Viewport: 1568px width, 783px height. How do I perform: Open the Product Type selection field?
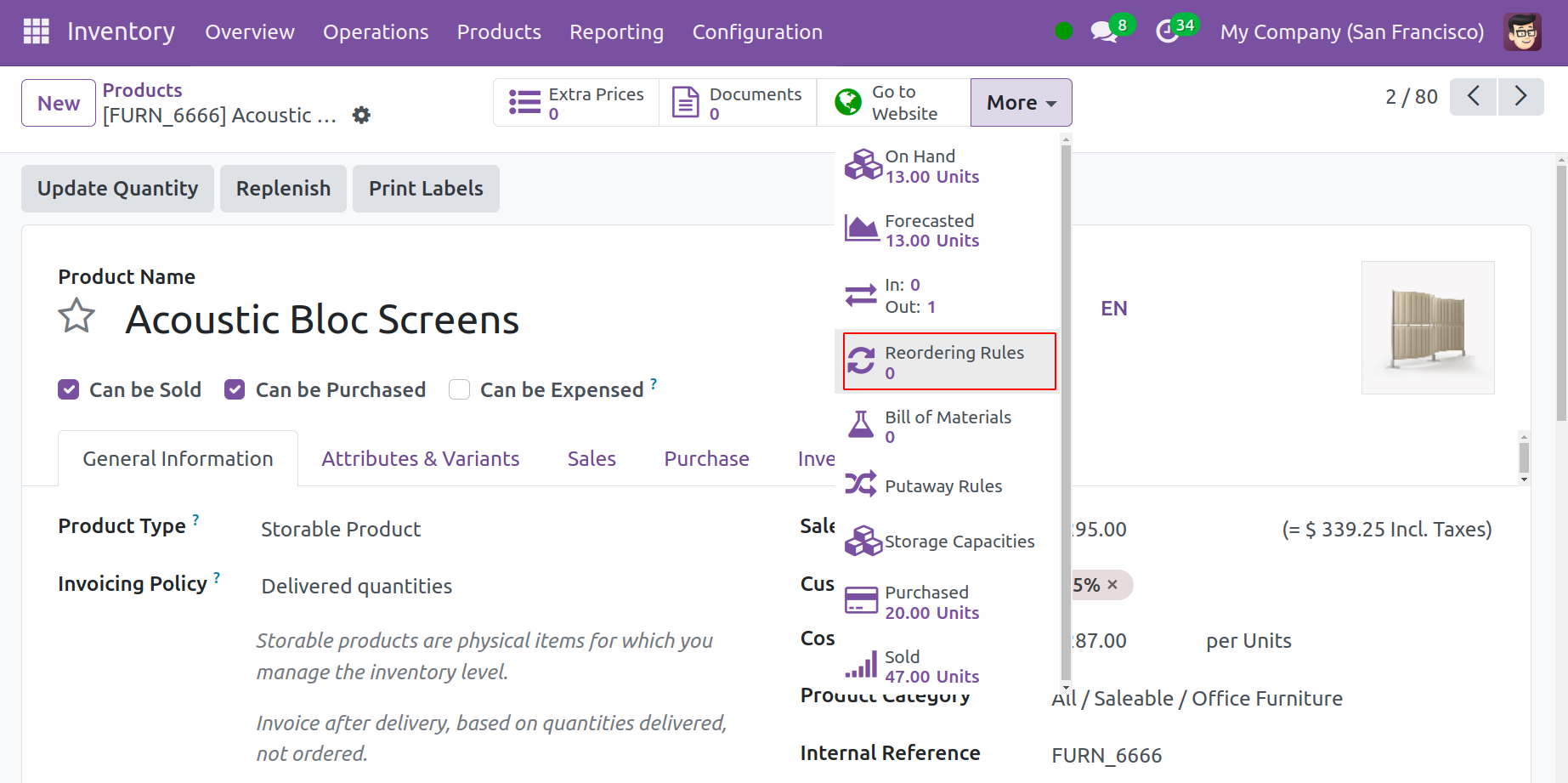[340, 529]
